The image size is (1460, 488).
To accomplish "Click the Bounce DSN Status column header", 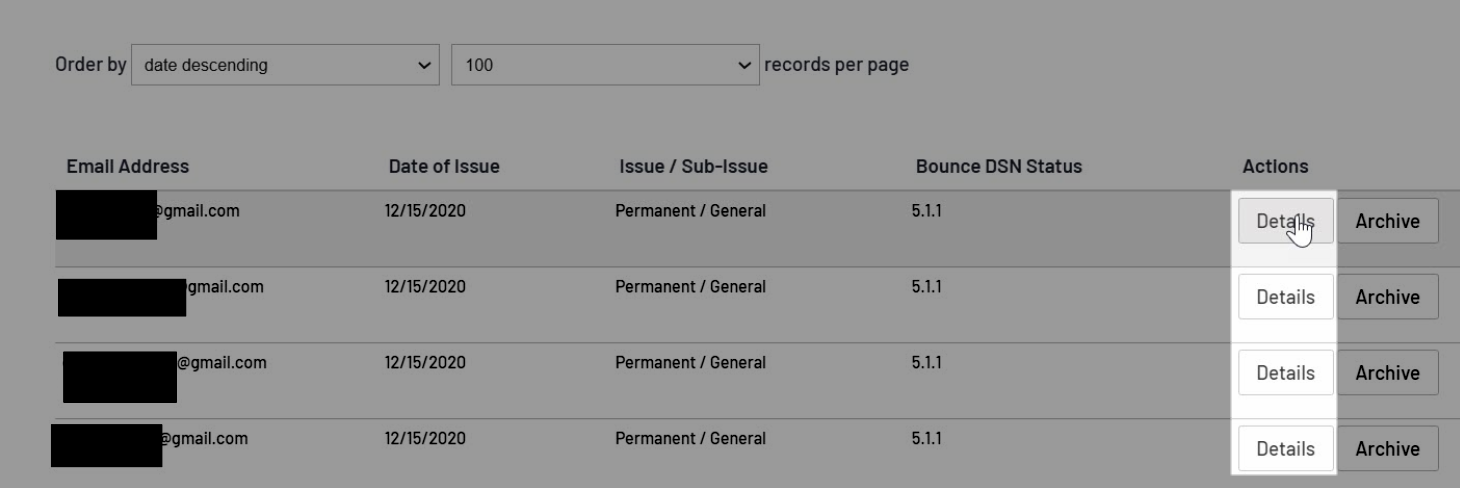I will (x=998, y=167).
